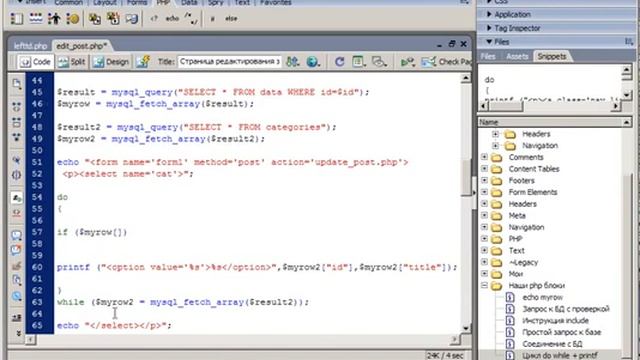Insert PHP URL Variables icon
Image resolution: width=640 pixels, height=360 pixels.
pos(36,18)
